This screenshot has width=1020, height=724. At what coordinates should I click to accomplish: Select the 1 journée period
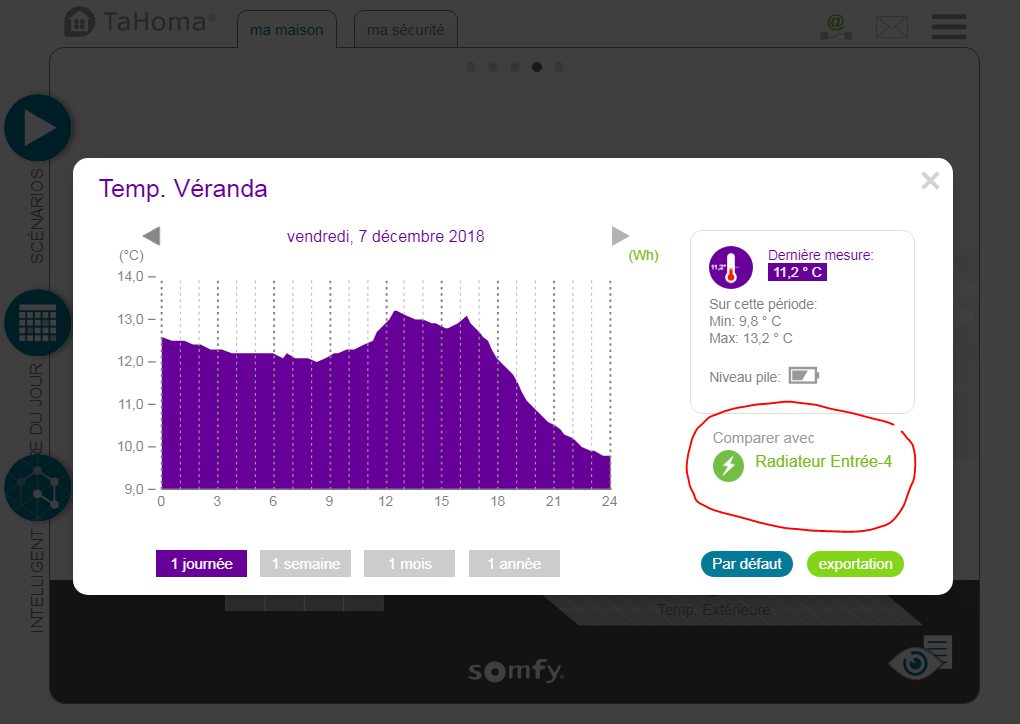[201, 564]
